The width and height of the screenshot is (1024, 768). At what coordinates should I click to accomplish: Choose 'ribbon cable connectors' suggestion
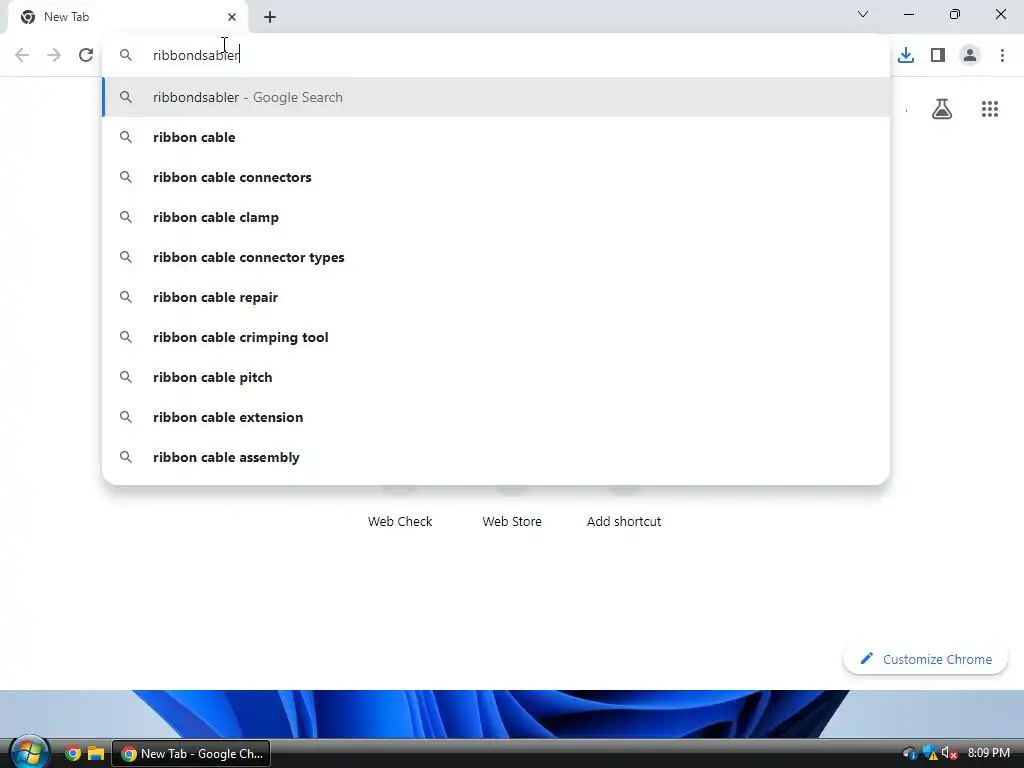[496, 177]
